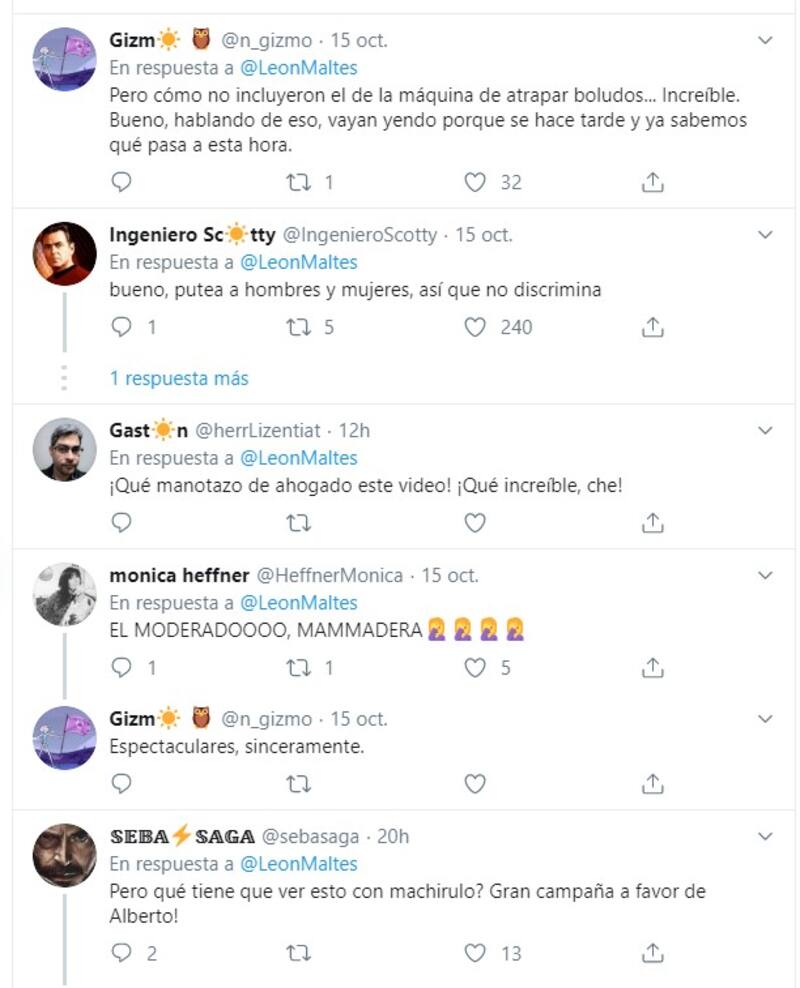
Task: Open more-options chevron on Gastón's tweet
Action: pyautogui.click(x=765, y=431)
